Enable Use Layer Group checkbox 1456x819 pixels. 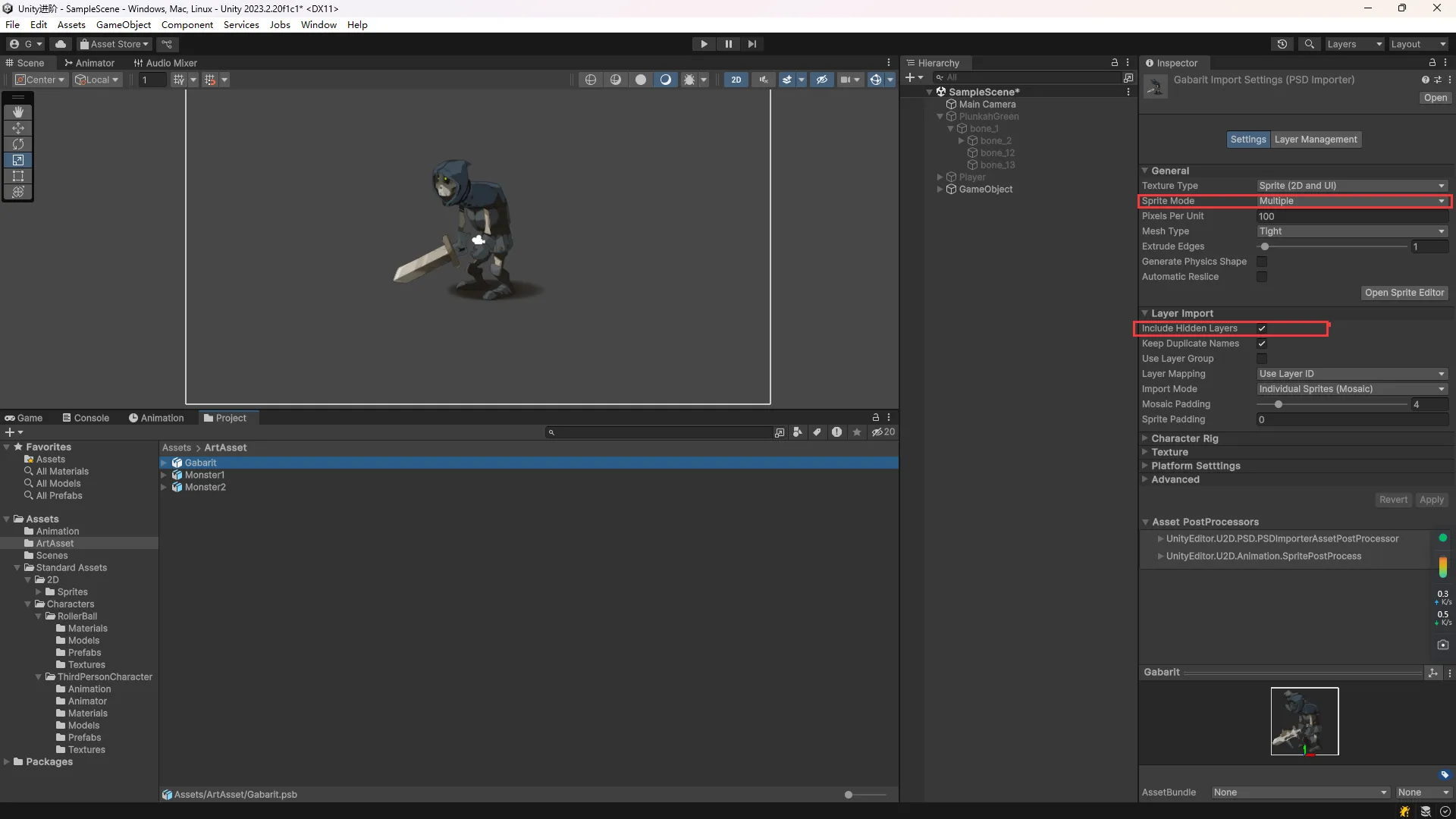pos(1262,359)
